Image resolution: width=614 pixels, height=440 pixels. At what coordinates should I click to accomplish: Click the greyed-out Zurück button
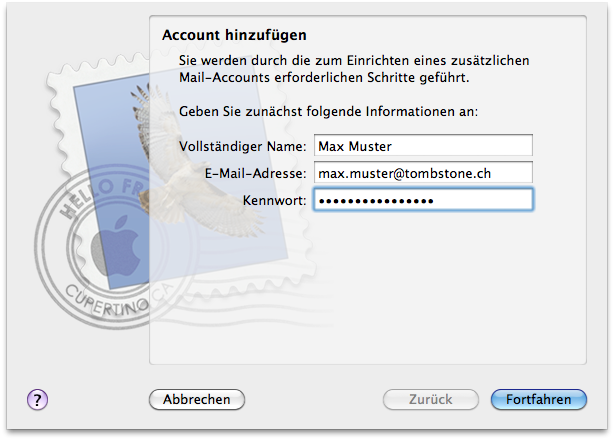[430, 399]
